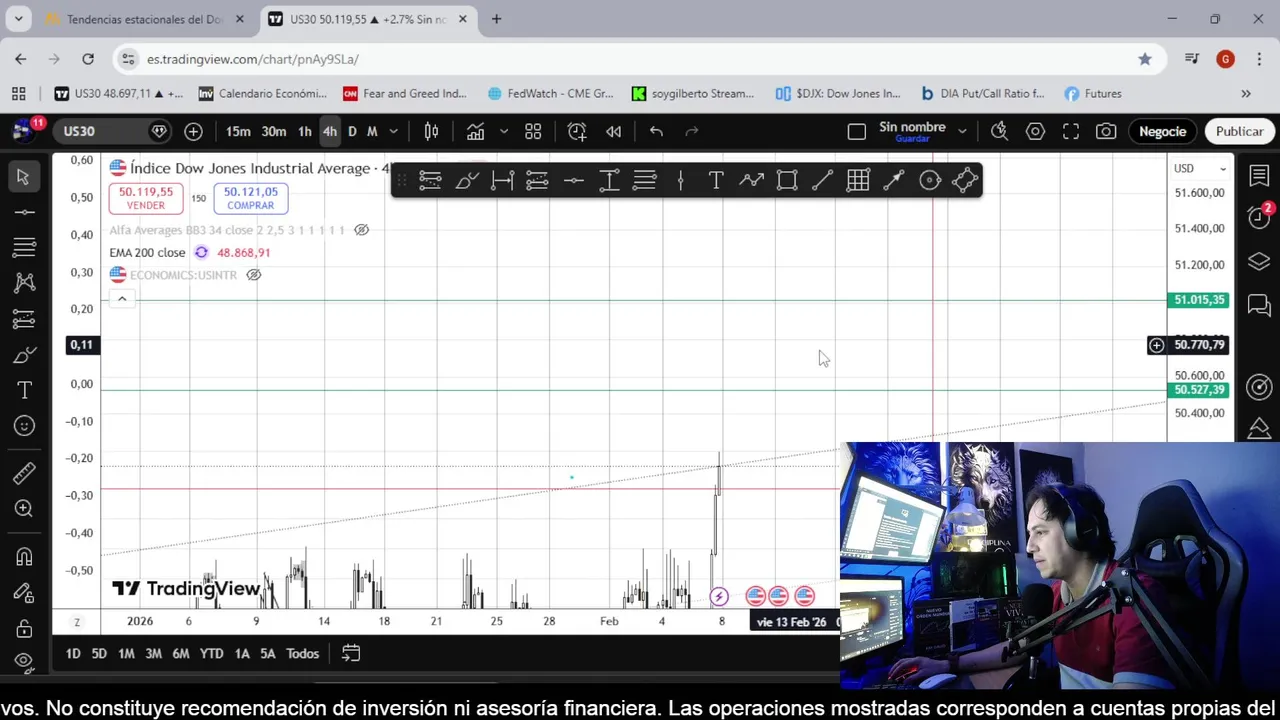Open indicator templates grid
This screenshot has width=1280, height=720.
(533, 131)
